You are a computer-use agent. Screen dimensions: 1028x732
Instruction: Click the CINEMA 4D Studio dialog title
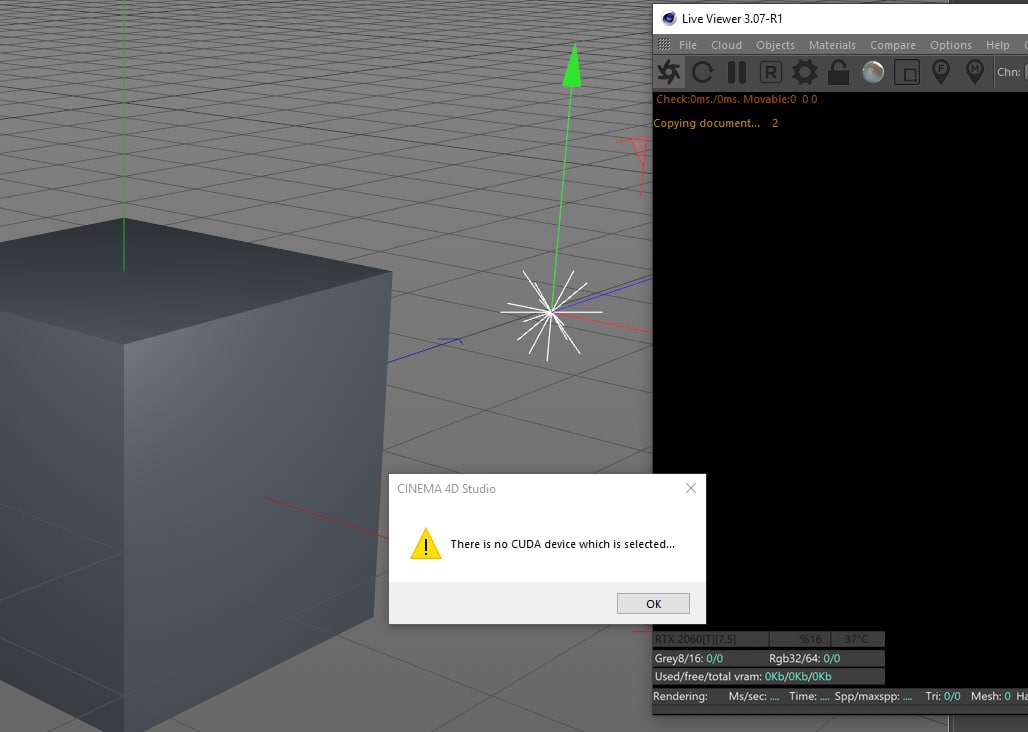click(x=446, y=489)
